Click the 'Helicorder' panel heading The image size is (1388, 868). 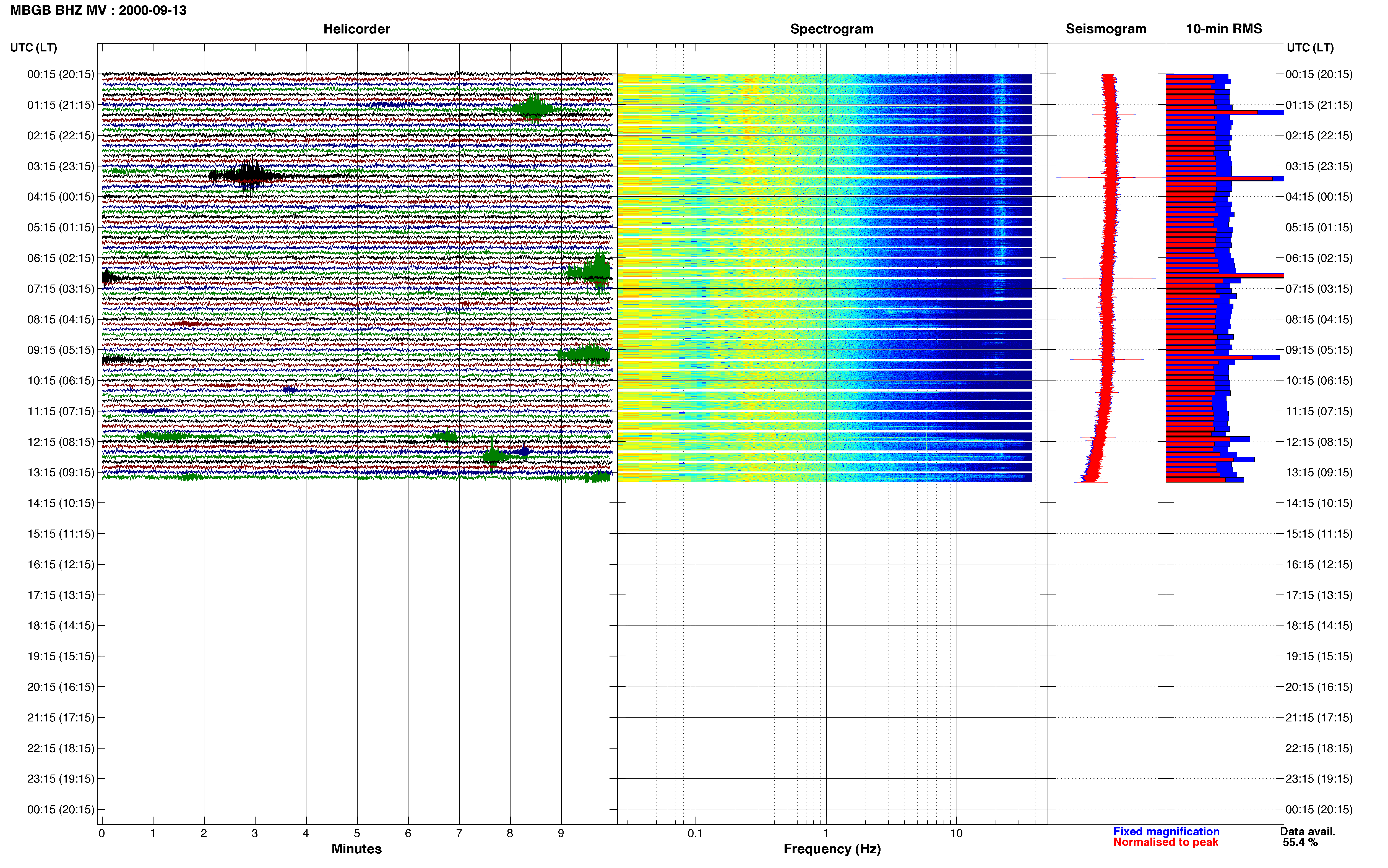[356, 29]
